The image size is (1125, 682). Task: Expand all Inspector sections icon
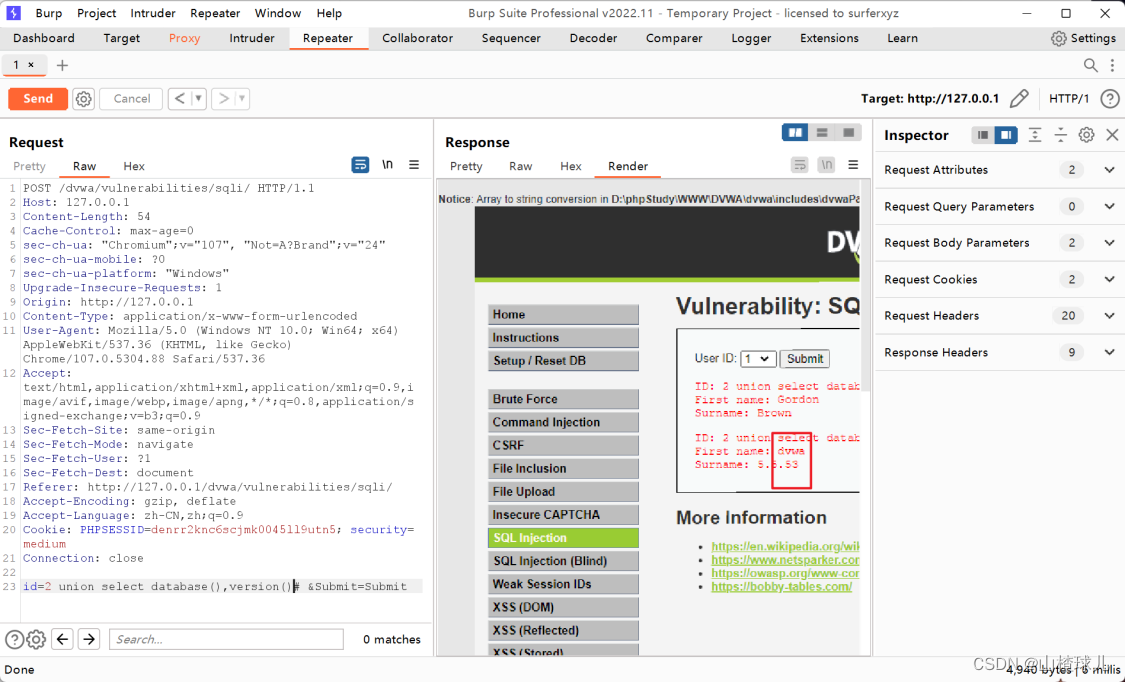[1035, 135]
